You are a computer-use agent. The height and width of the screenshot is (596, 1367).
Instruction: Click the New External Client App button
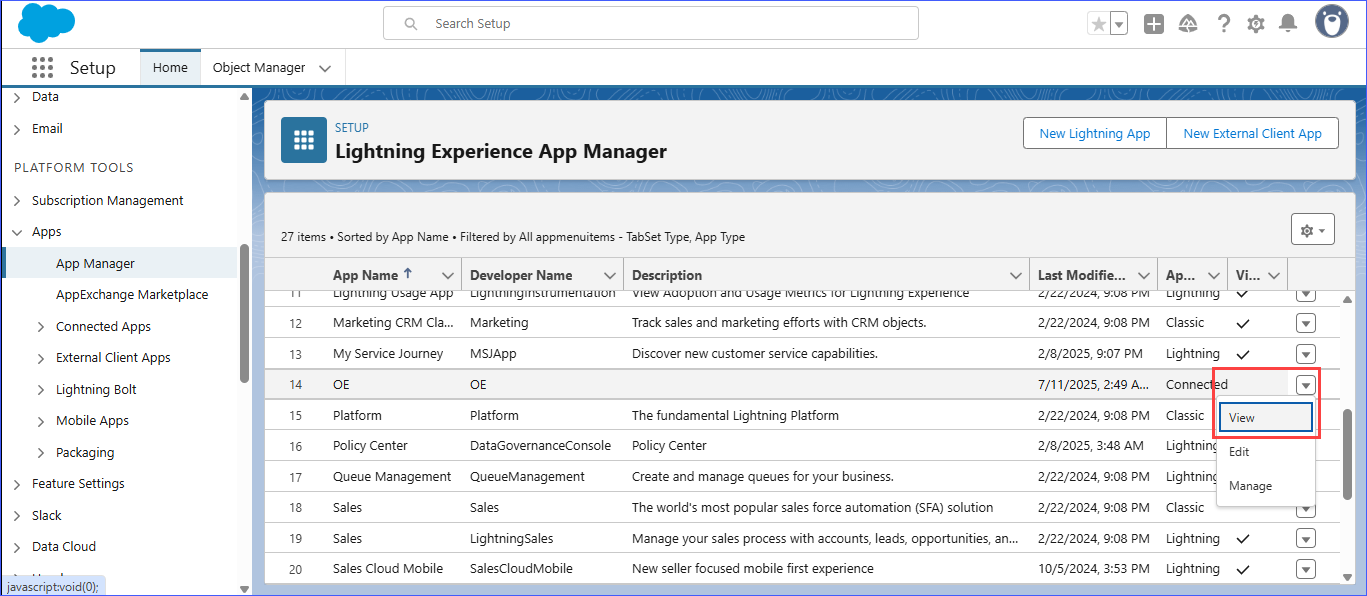(1252, 133)
